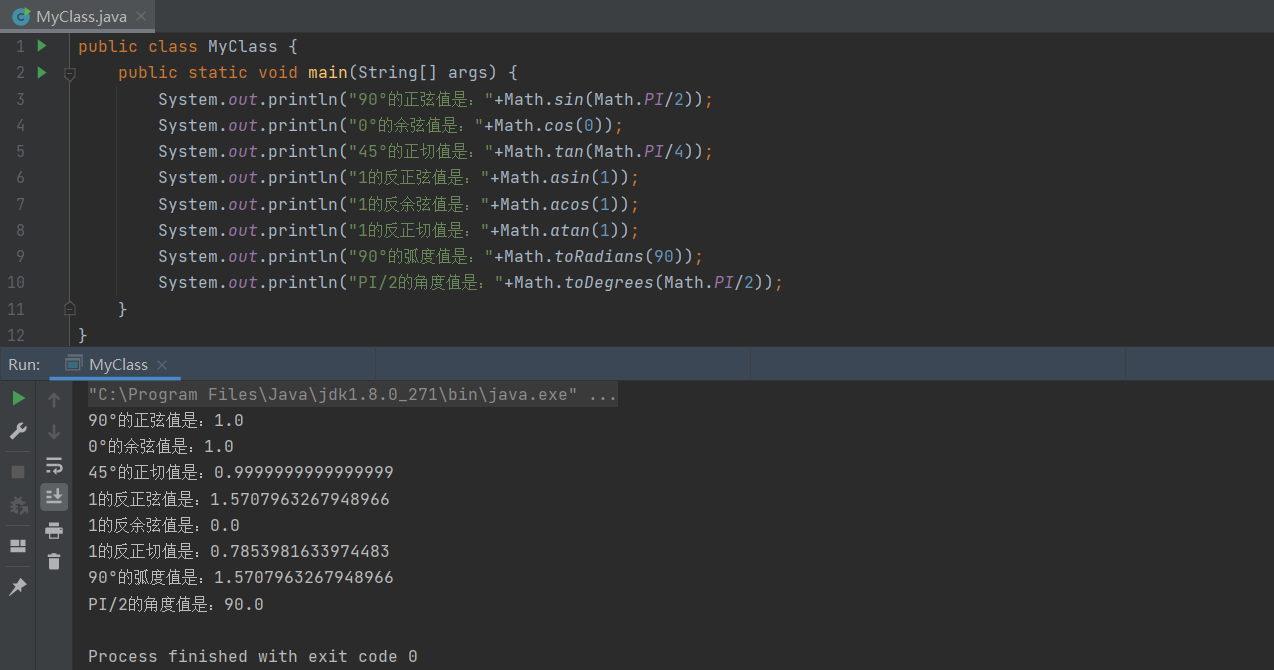Click 'Process finished with exit code 0'
Image resolution: width=1274 pixels, height=670 pixels.
253,657
